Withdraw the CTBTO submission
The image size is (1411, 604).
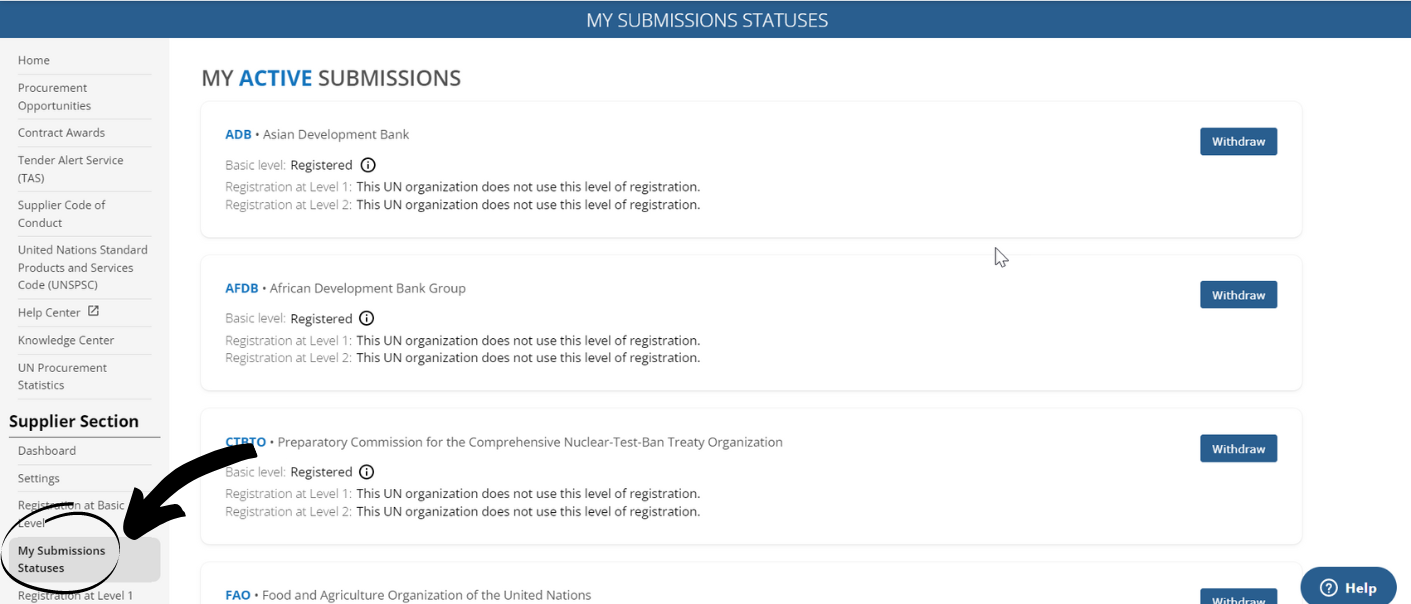coord(1238,449)
